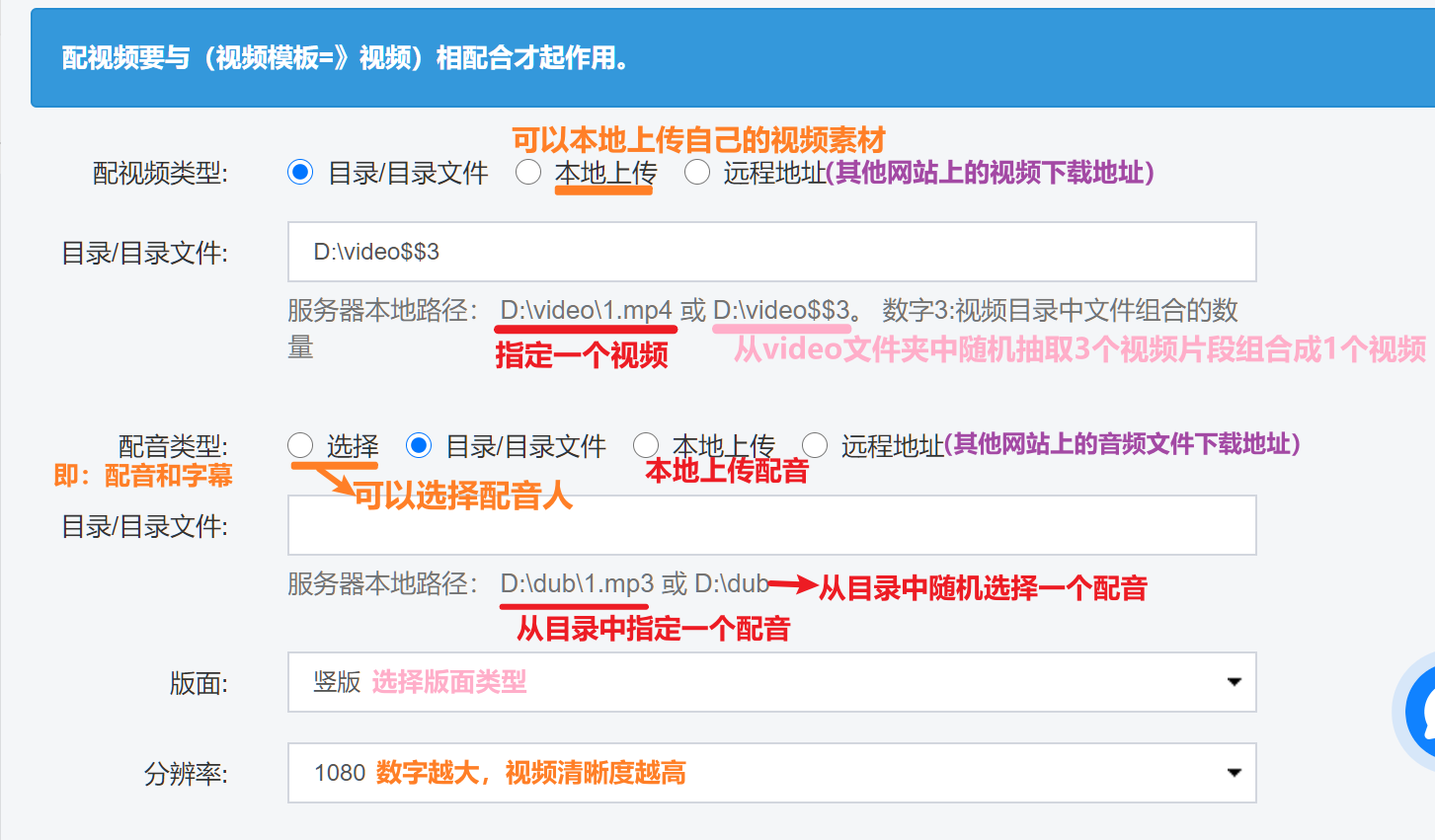1435x840 pixels.
Task: Pick 远程地址 as the 配音类型
Action: [815, 446]
